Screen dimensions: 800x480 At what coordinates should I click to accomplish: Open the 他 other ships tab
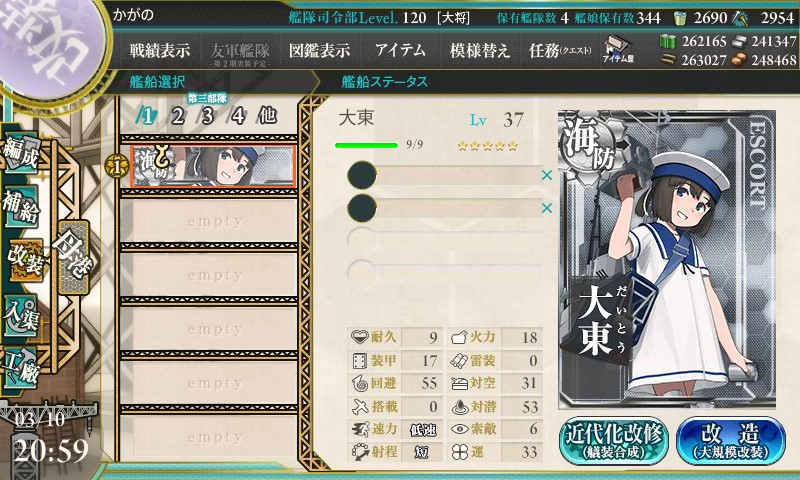click(x=267, y=116)
